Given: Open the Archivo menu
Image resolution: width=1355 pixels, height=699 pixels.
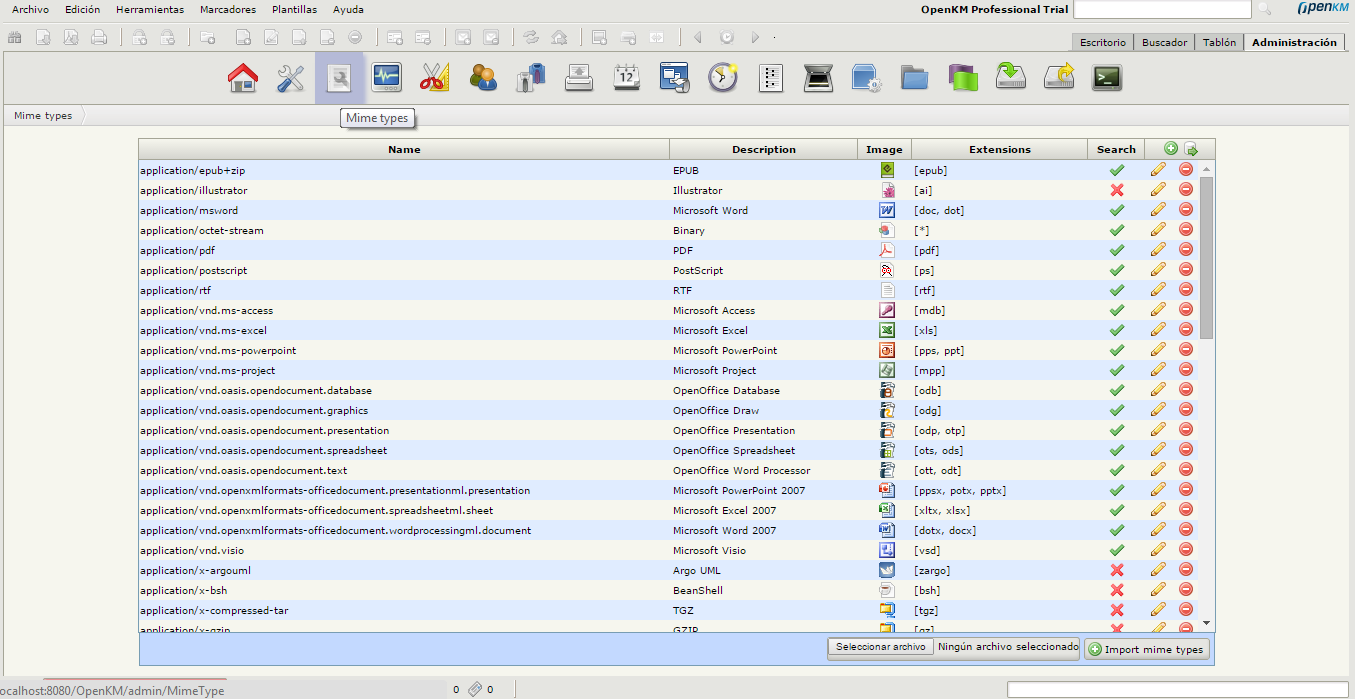Looking at the screenshot, I should click(x=30, y=9).
